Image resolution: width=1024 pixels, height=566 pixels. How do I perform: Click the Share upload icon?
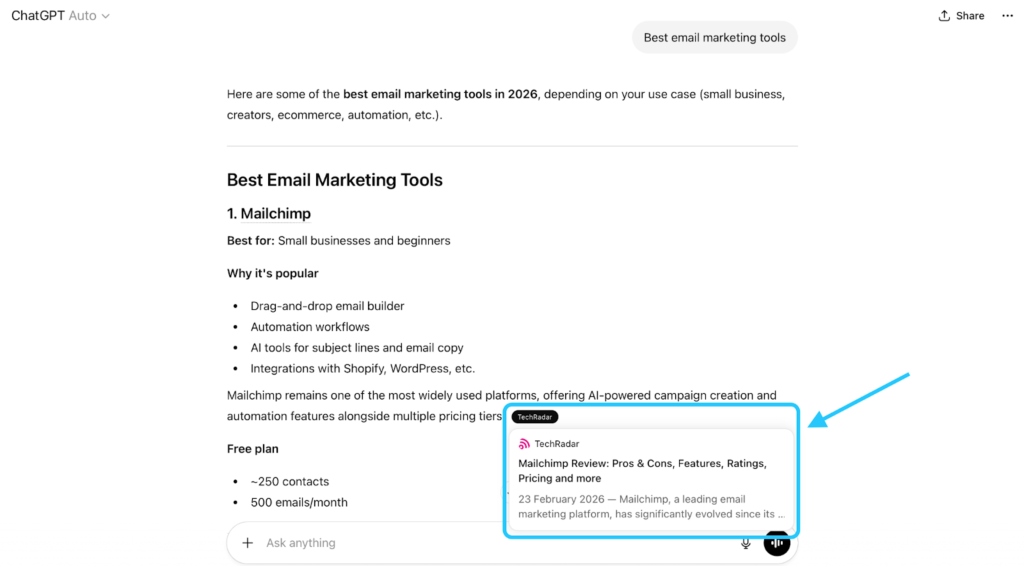pyautogui.click(x=944, y=16)
